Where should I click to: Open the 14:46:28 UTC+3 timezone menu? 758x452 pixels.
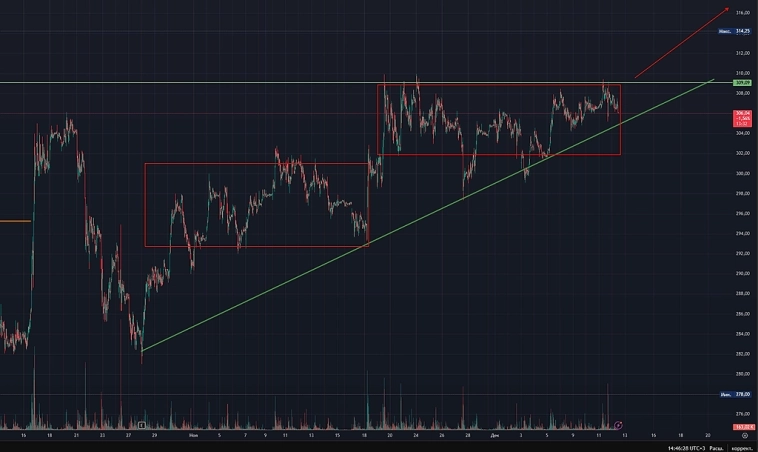(x=686, y=448)
